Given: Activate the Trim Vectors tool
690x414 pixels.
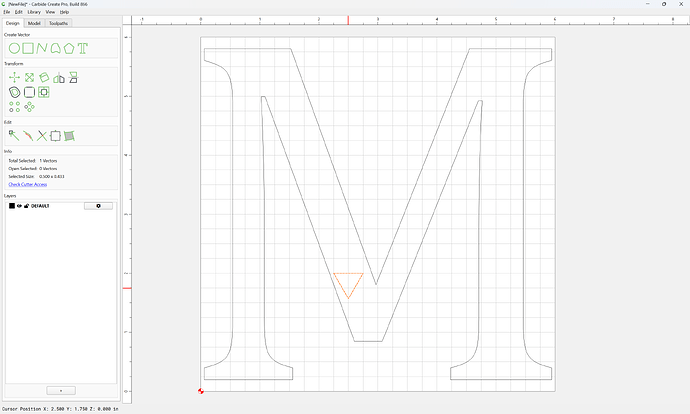Looking at the screenshot, I should coord(28,136).
